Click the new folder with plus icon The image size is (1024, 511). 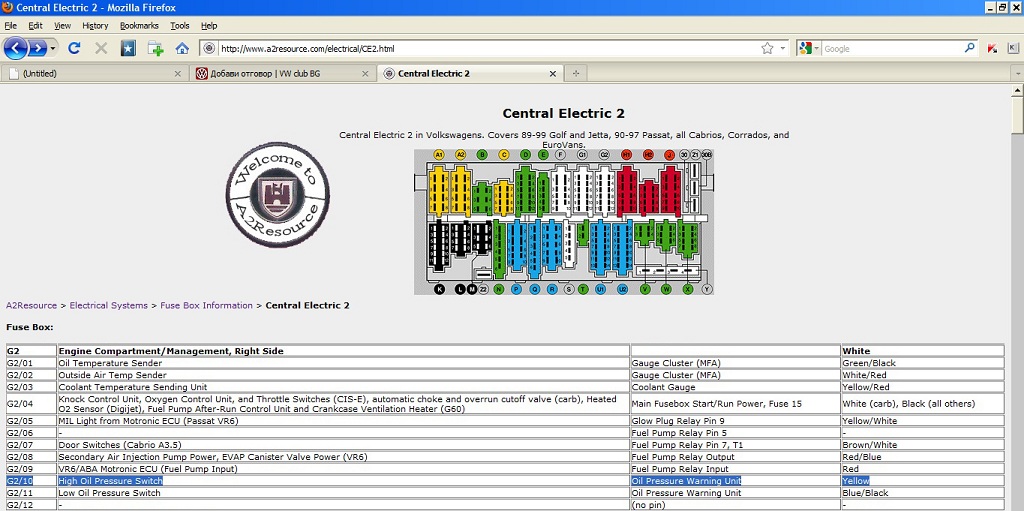155,48
